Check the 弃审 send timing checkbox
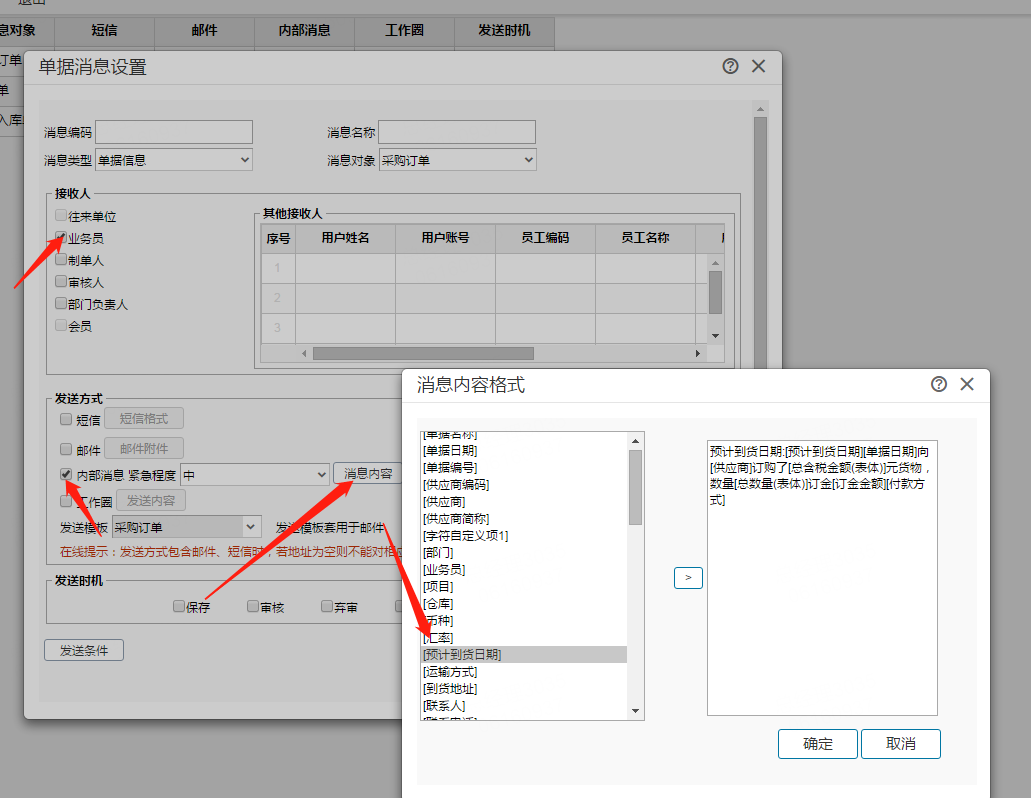This screenshot has width=1031, height=798. coord(327,606)
